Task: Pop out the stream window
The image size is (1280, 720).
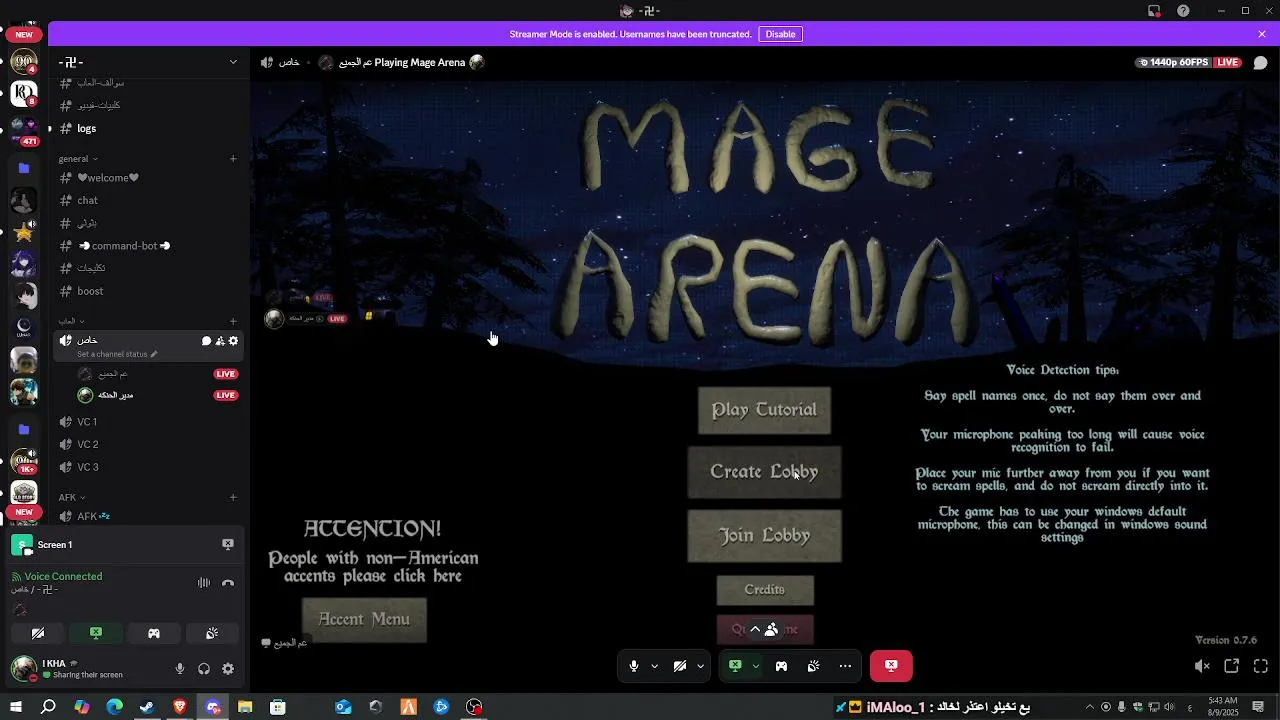Action: tap(1232, 666)
